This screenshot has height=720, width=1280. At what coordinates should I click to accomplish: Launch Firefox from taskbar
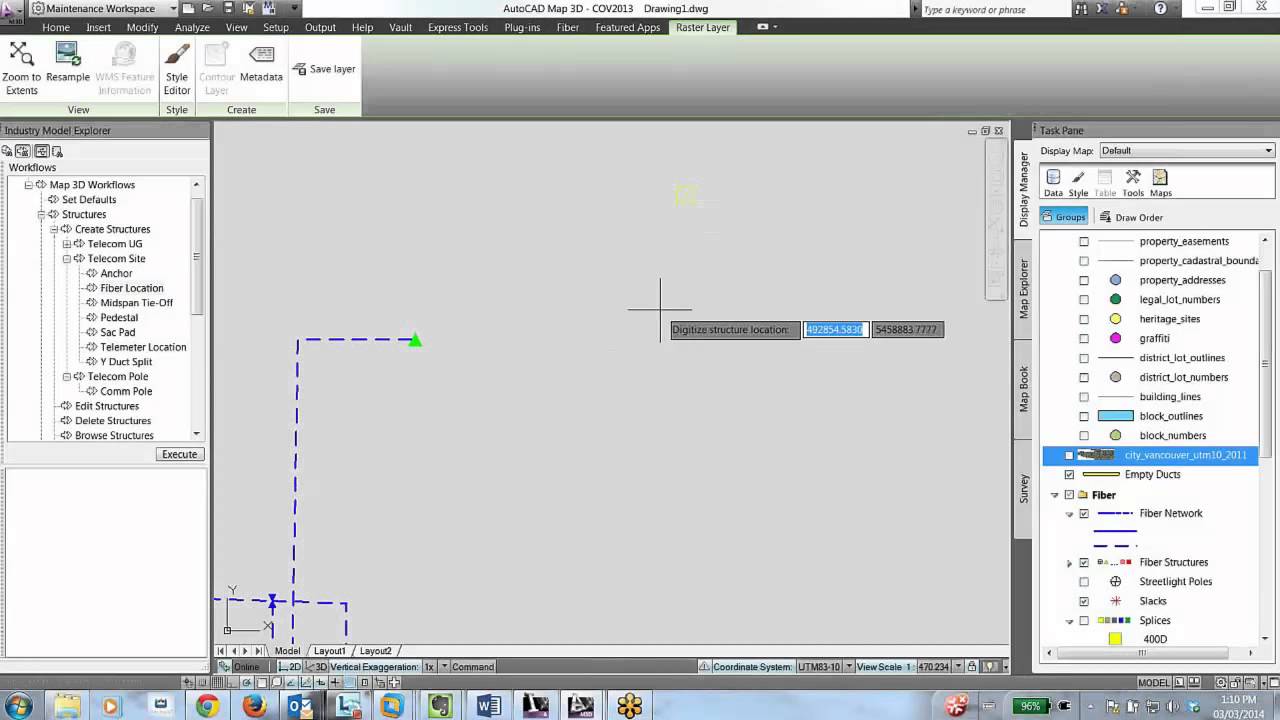[x=254, y=706]
